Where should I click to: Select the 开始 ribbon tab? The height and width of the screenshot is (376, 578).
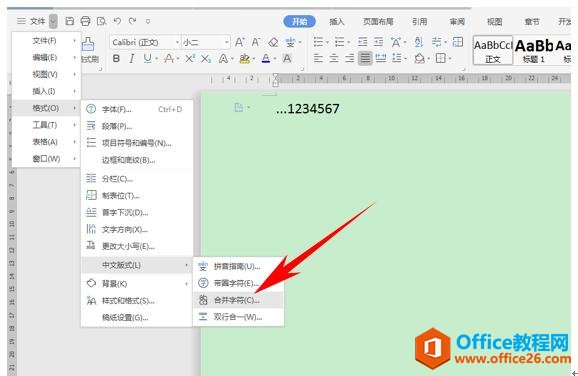pyautogui.click(x=299, y=21)
